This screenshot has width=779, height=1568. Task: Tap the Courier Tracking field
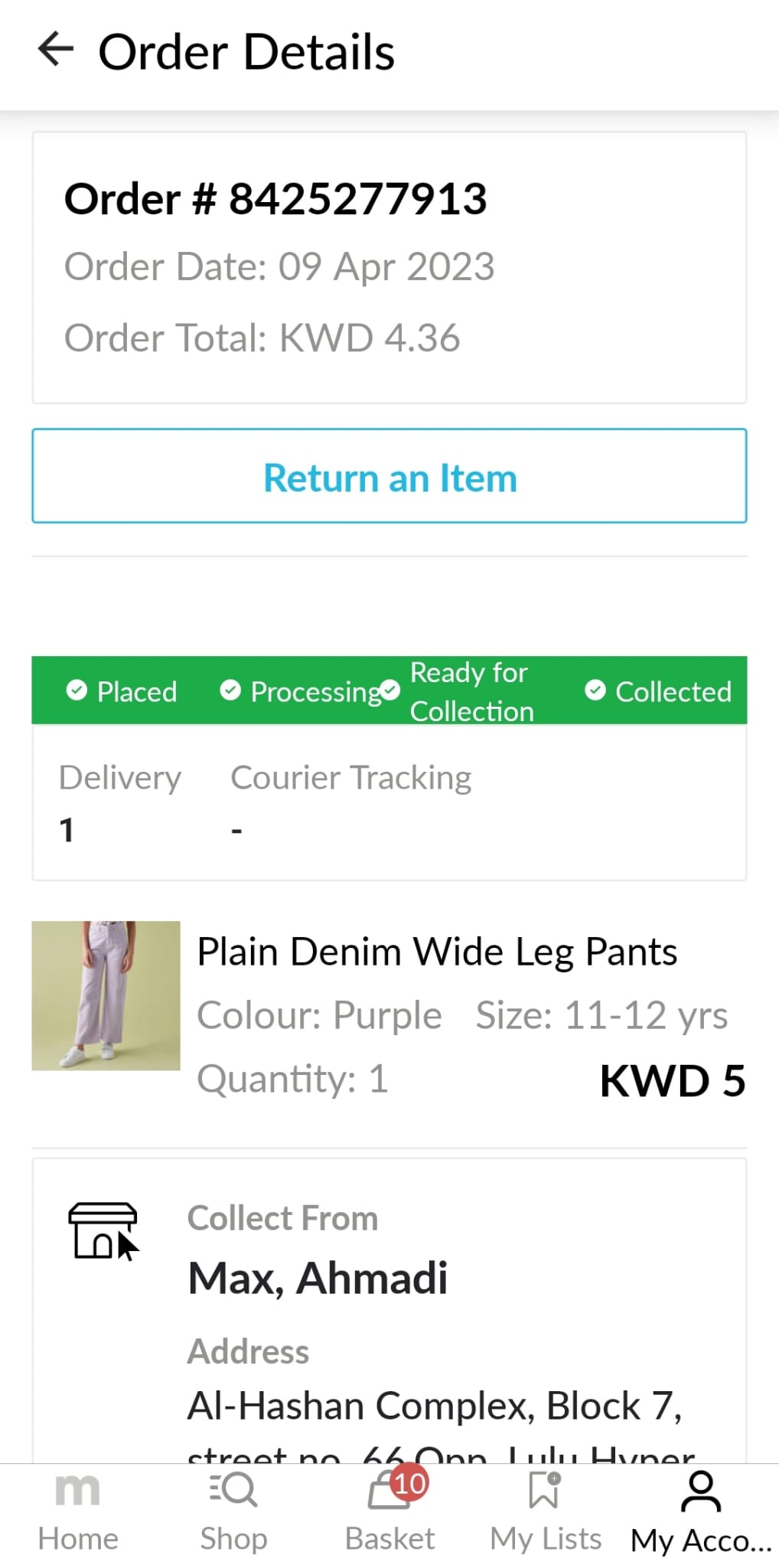point(351,778)
